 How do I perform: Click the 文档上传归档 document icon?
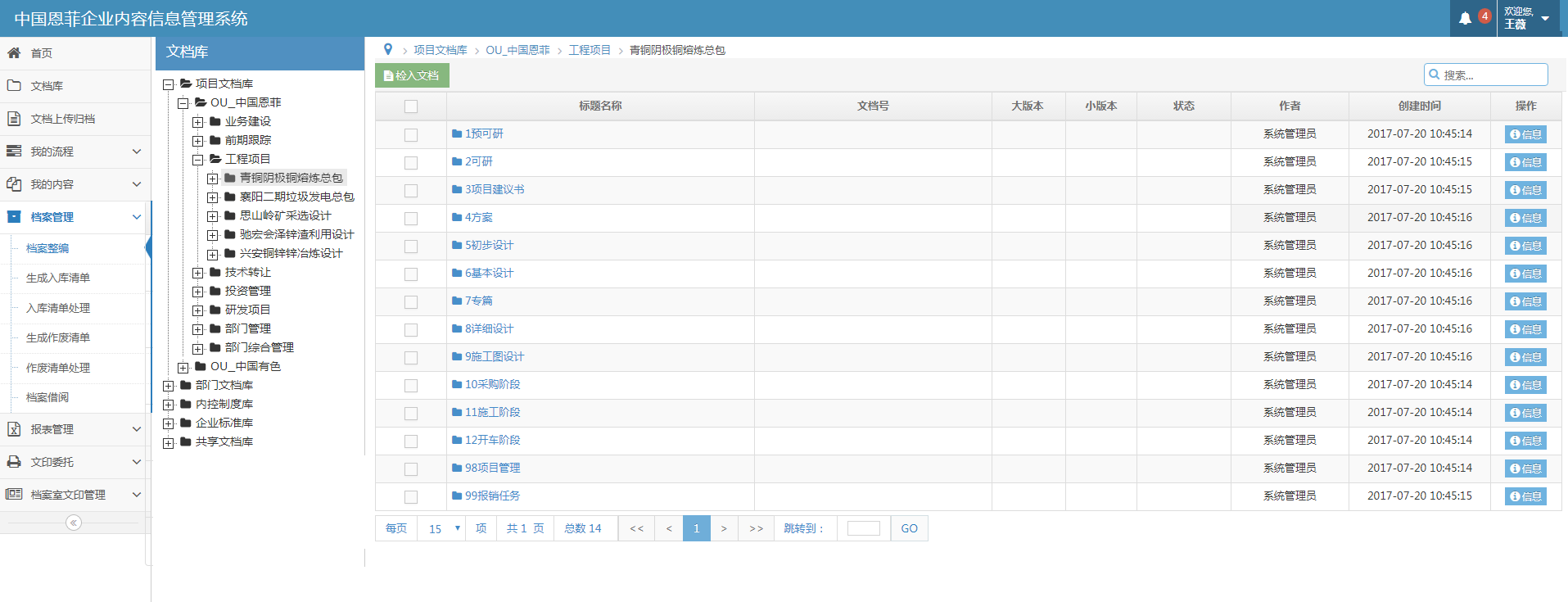pyautogui.click(x=14, y=118)
